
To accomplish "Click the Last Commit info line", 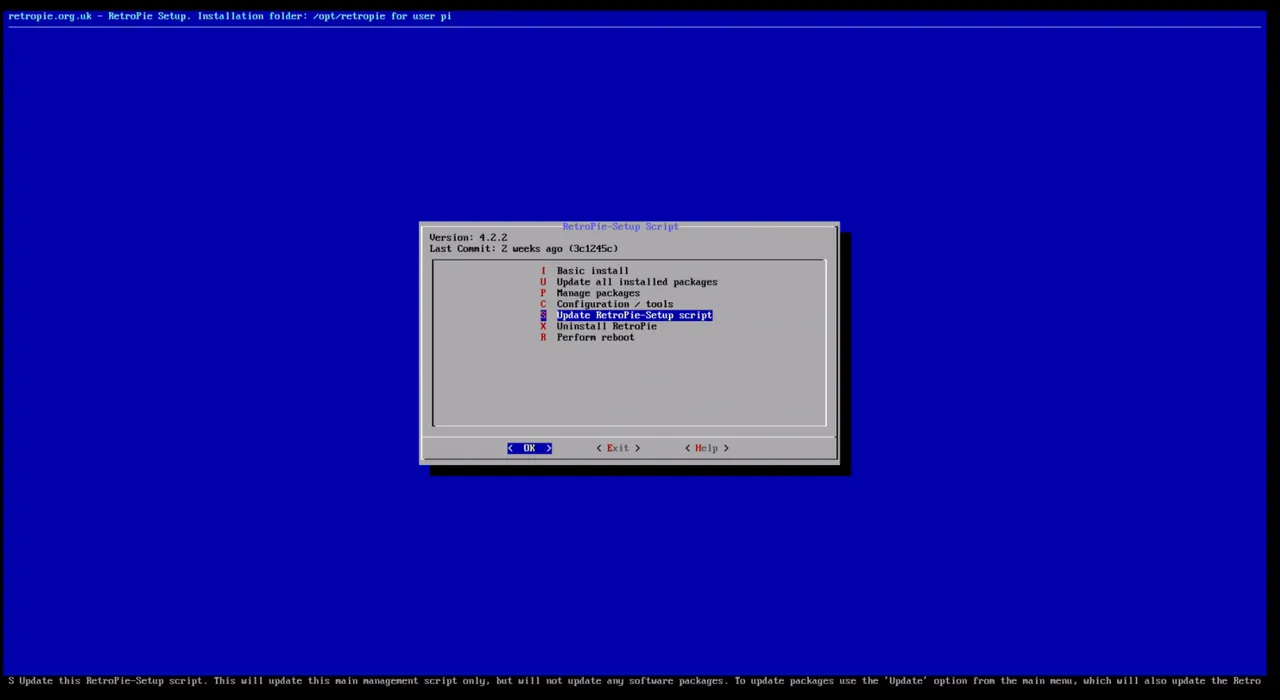I will (524, 248).
